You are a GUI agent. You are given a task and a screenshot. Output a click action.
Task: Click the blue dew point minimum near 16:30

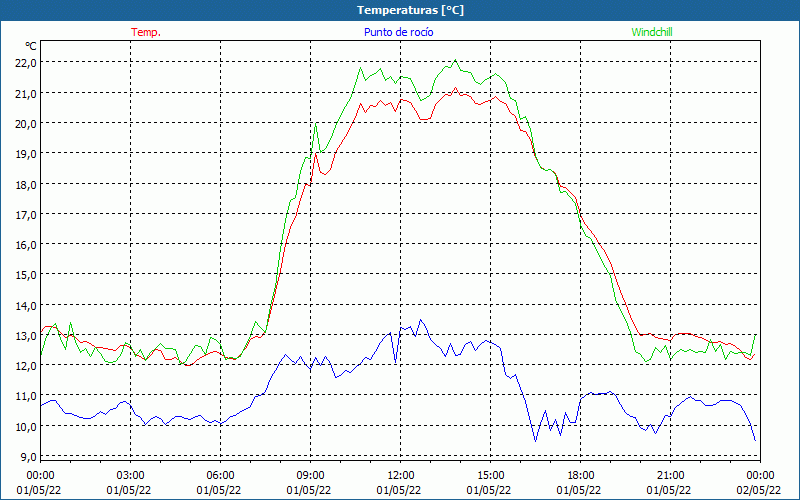click(x=535, y=441)
